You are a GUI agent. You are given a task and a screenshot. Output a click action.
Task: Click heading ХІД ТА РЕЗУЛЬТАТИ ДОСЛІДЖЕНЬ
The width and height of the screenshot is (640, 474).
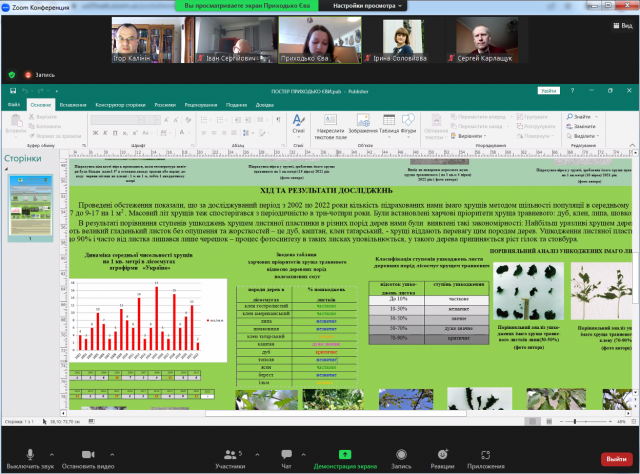click(326, 191)
